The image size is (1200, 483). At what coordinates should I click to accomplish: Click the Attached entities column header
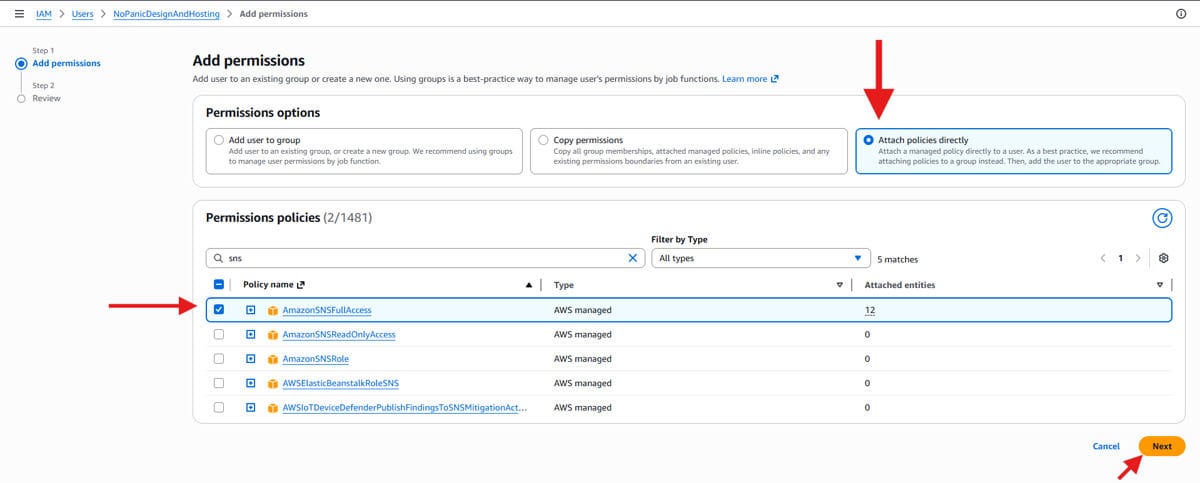[x=899, y=285]
